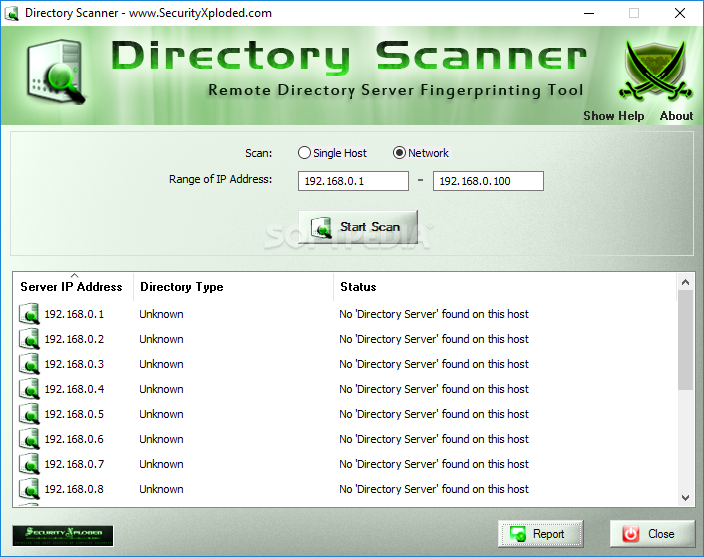
Task: Click the server icon for 192.168.0.5
Action: tap(29, 414)
